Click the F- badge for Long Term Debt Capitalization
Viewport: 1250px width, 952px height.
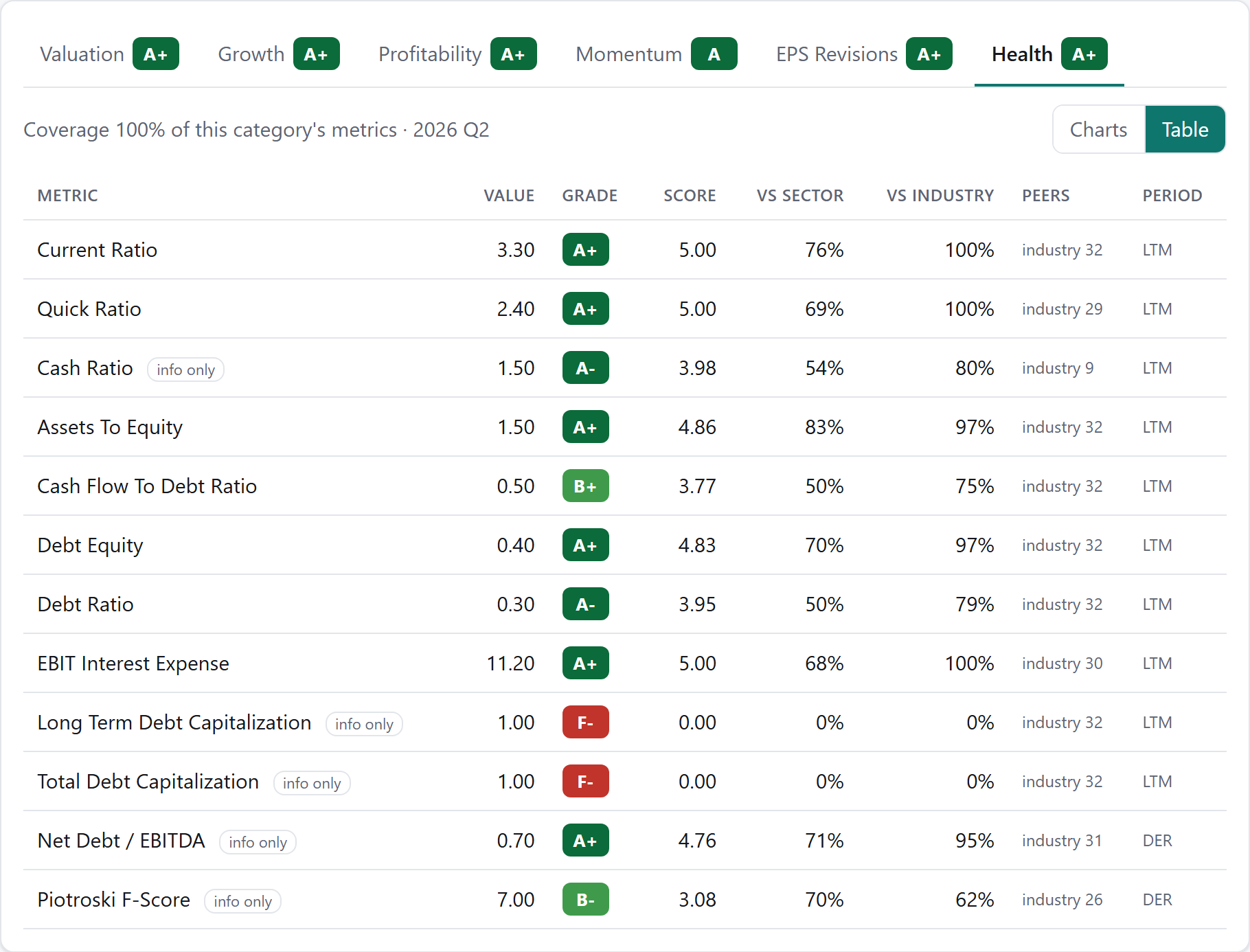point(585,723)
